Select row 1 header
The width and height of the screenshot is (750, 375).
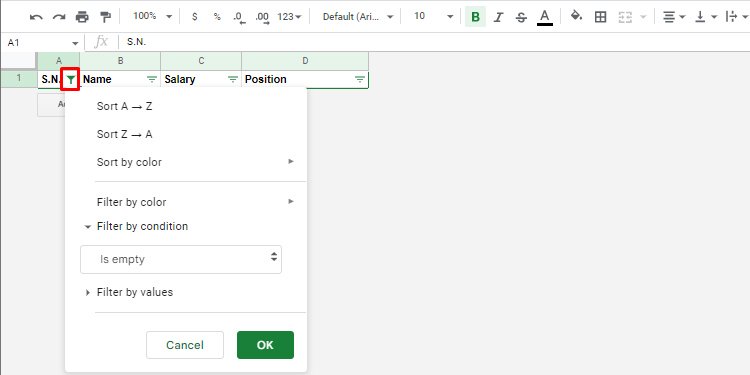click(19, 78)
